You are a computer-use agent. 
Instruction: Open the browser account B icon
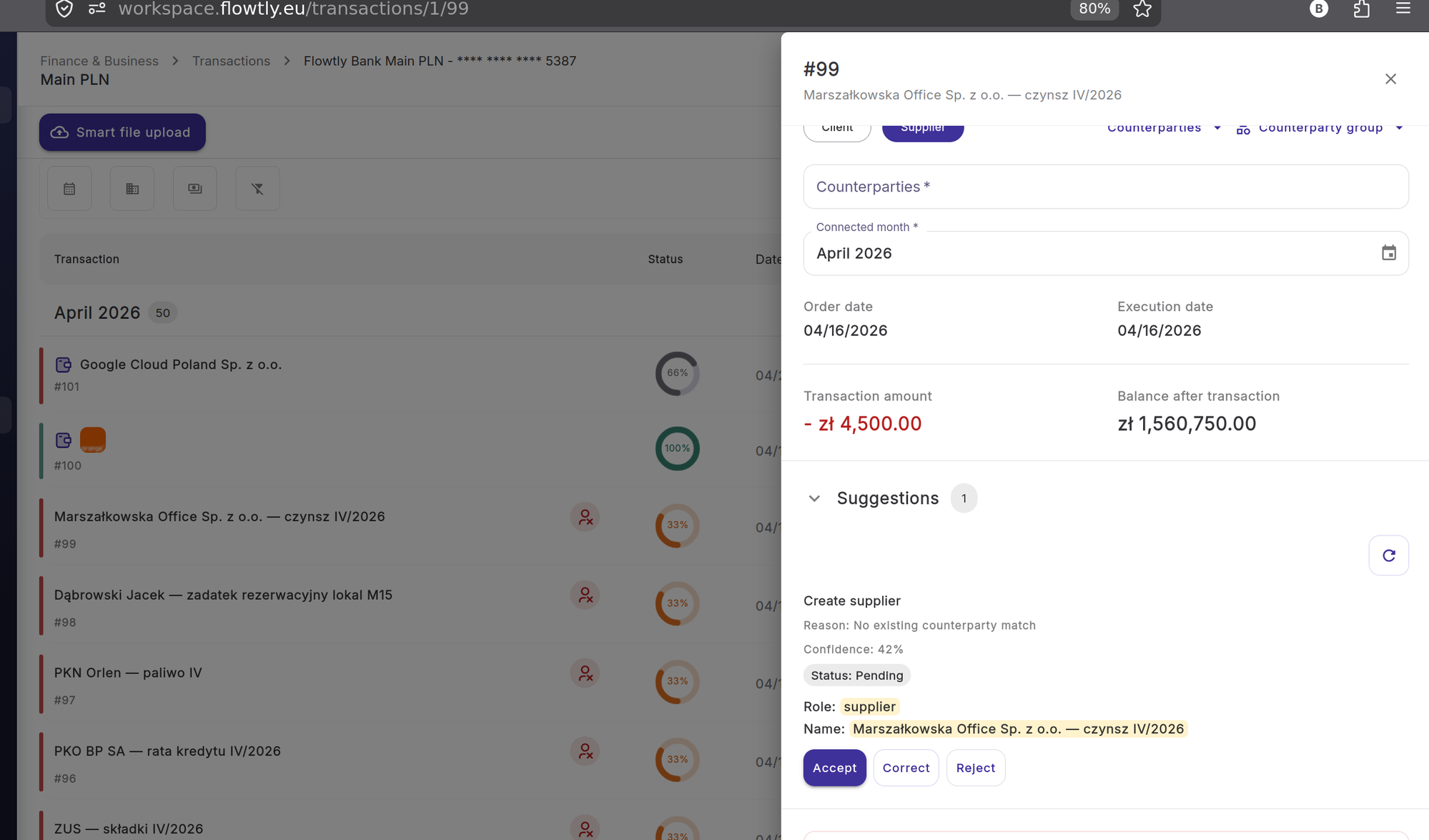1319,9
